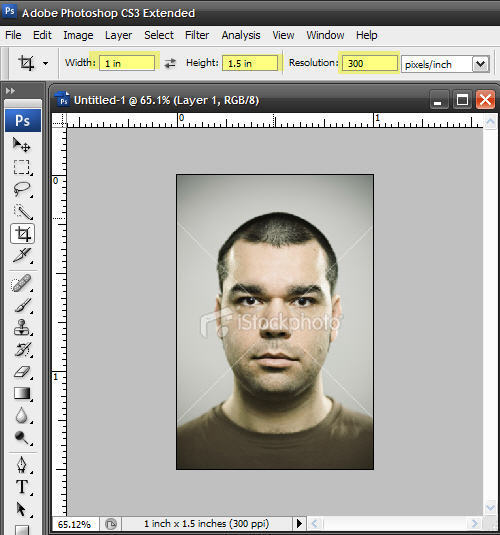
Task: Select the Brush tool
Action: (23, 305)
